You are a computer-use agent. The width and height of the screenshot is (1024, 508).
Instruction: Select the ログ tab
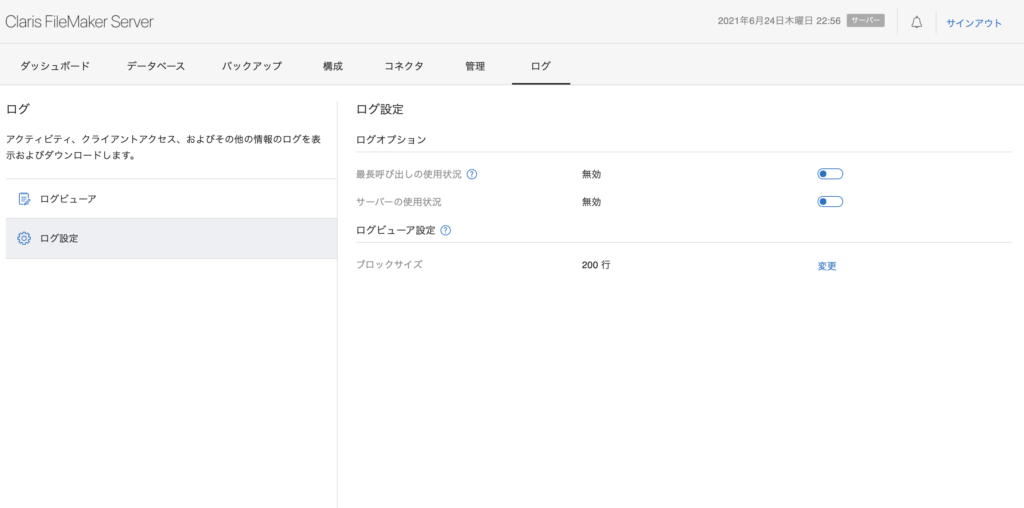[540, 66]
